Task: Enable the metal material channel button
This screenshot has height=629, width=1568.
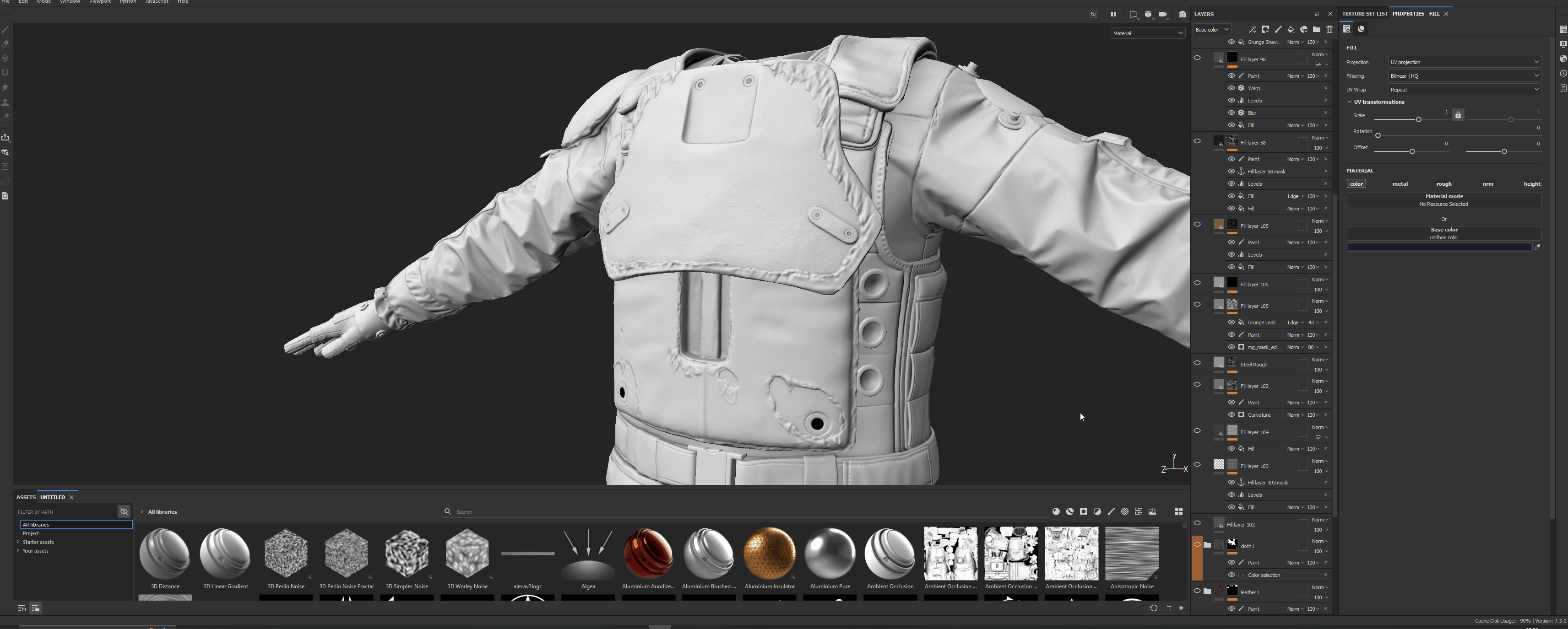Action: (1400, 184)
